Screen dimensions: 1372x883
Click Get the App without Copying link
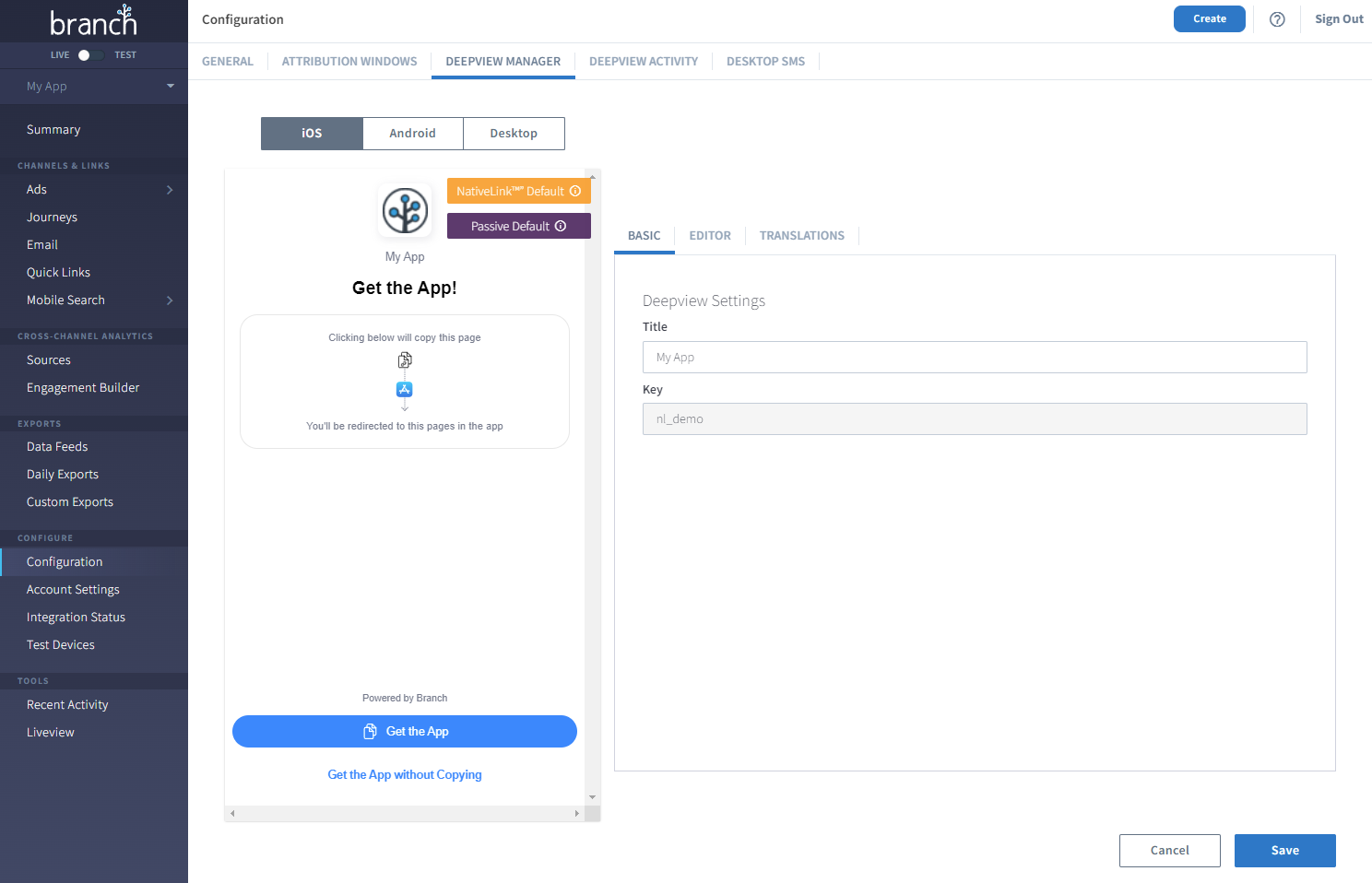tap(405, 775)
